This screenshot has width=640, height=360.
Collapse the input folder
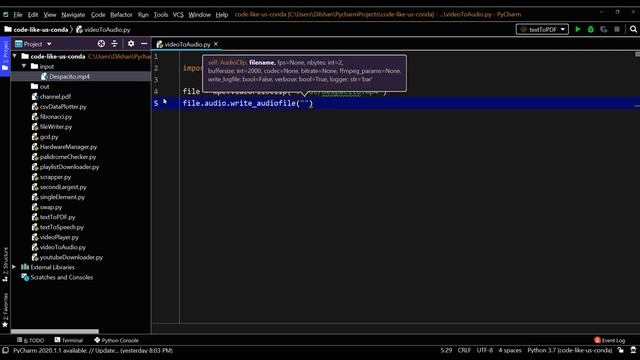click(24, 66)
